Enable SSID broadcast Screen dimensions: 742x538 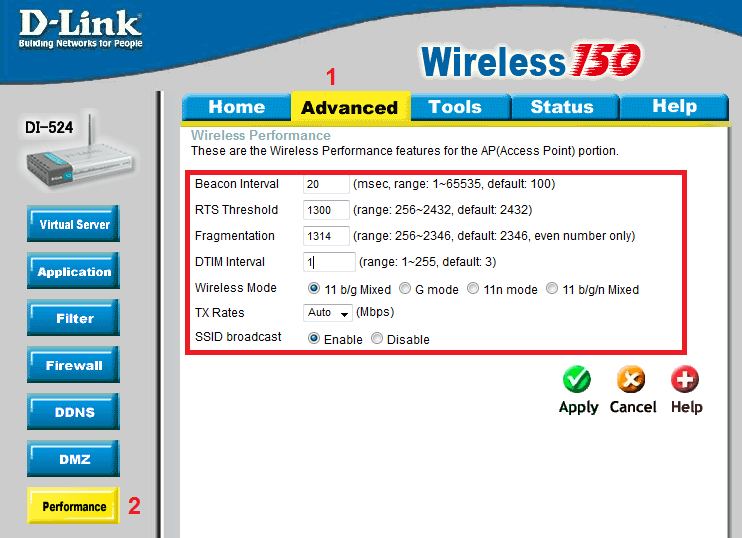pyautogui.click(x=313, y=338)
